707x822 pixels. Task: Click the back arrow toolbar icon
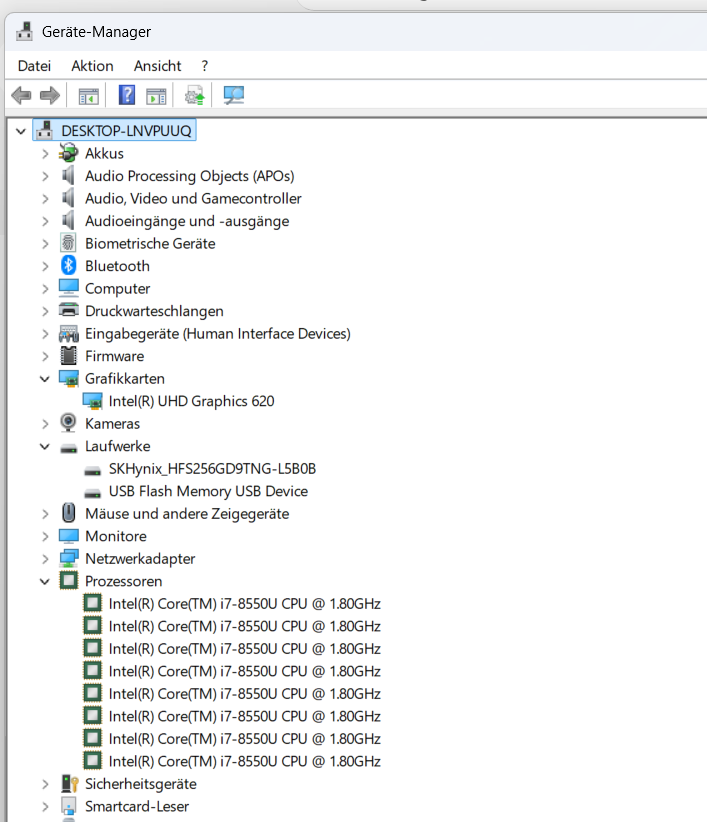21,95
